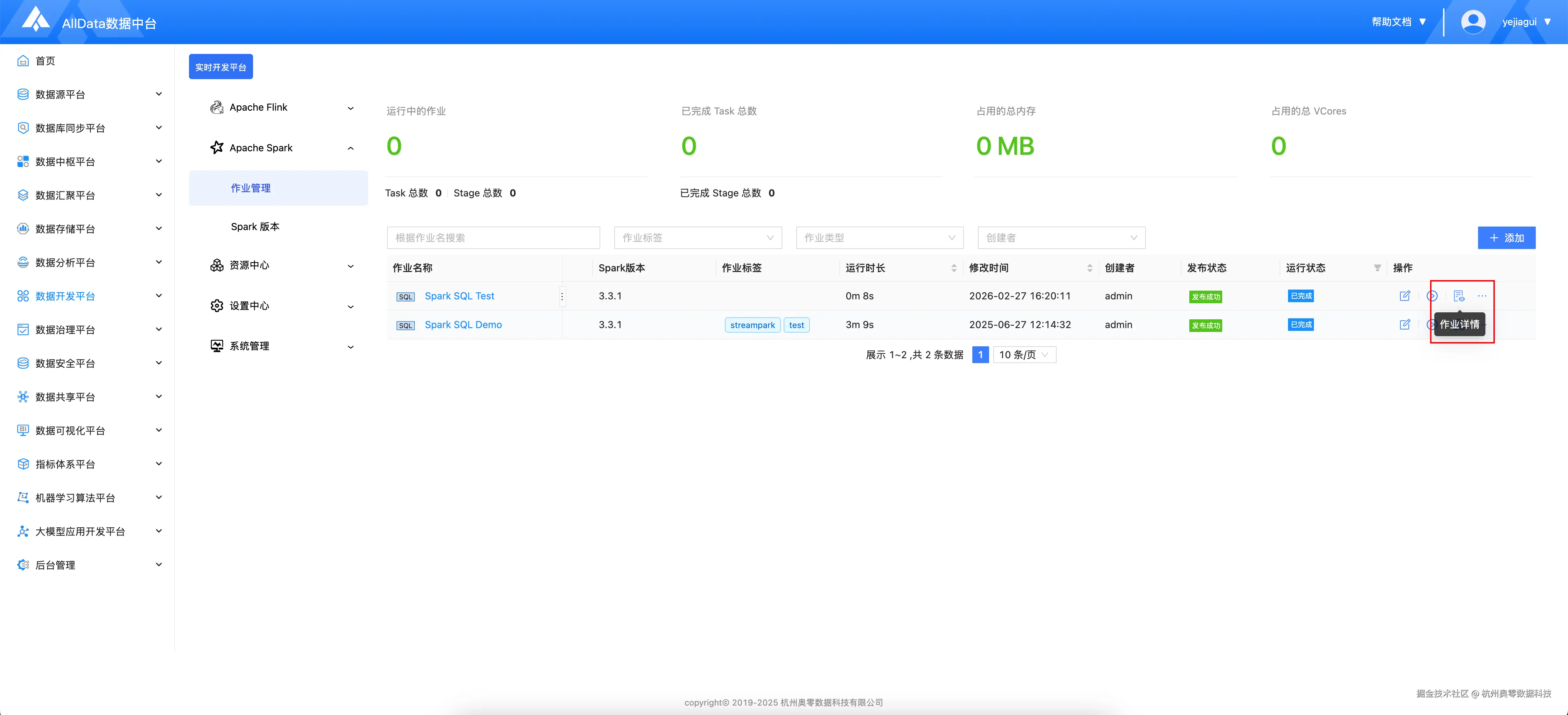1568x715 pixels.
Task: Click the 运行状态 column filter icon
Action: pos(1377,268)
